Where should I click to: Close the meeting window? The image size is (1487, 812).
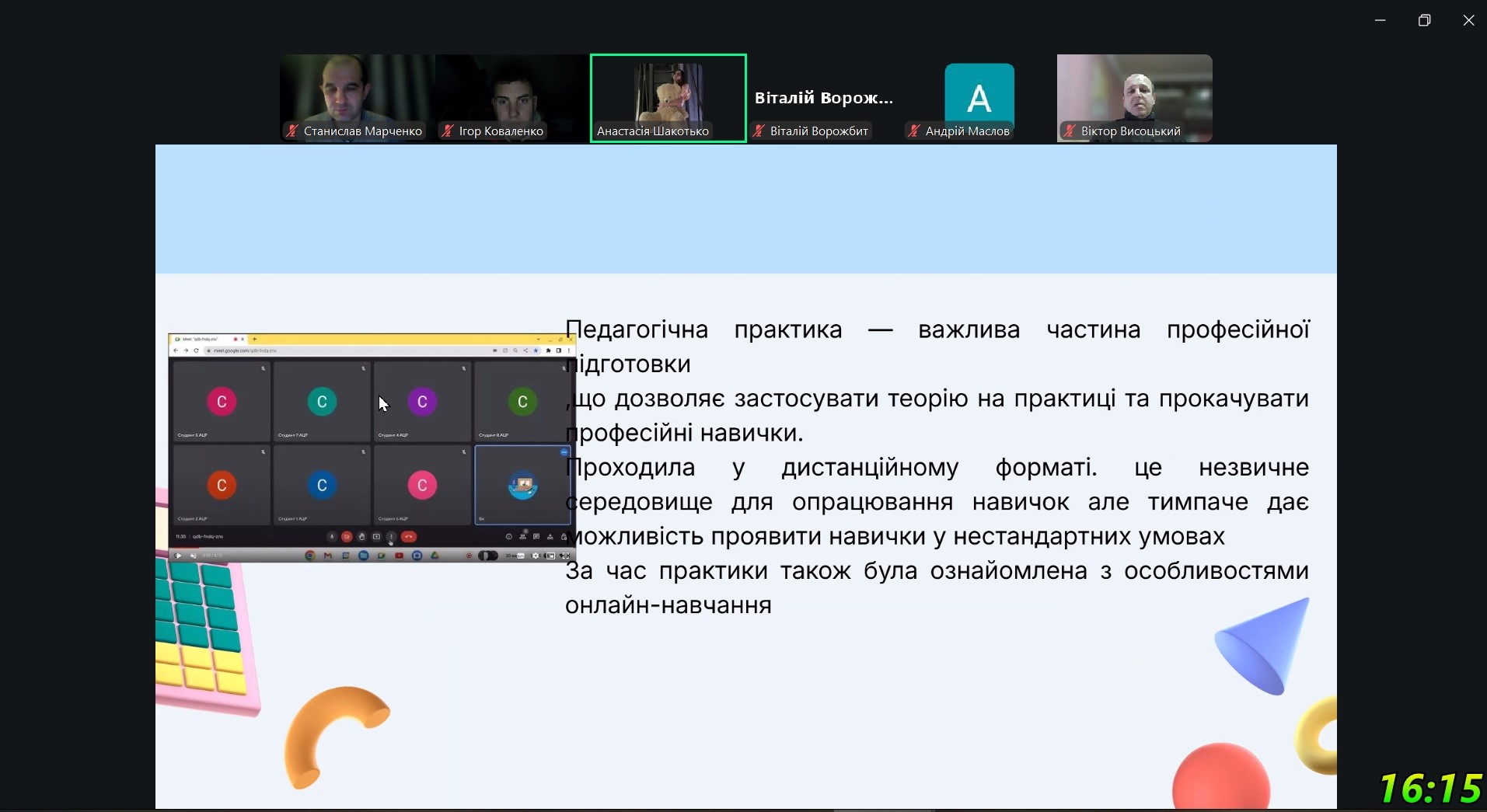pyautogui.click(x=1468, y=20)
